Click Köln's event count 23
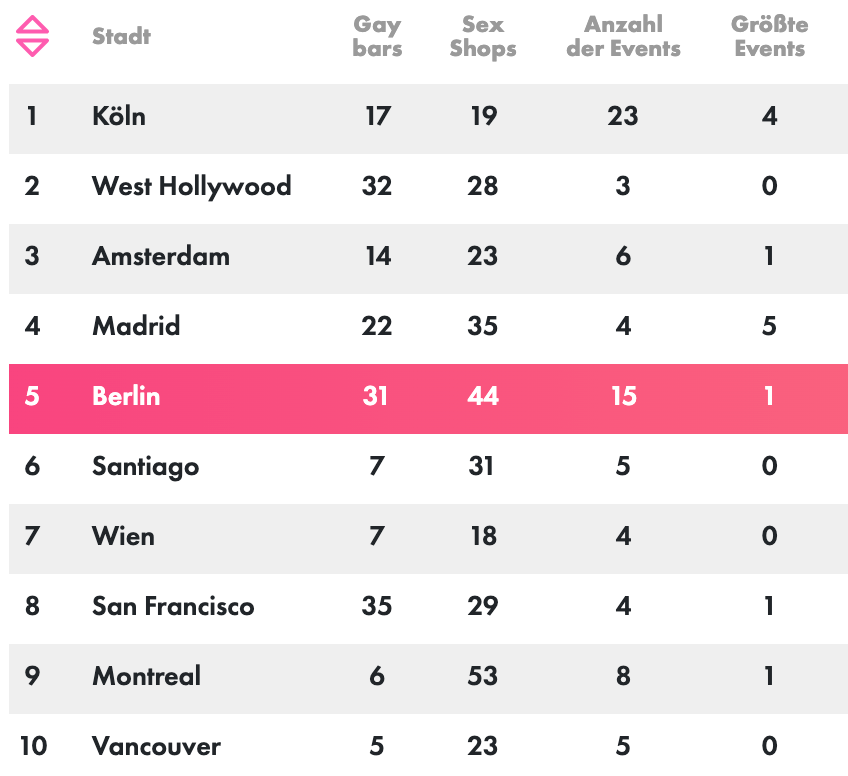The width and height of the screenshot is (848, 776). [x=623, y=116]
